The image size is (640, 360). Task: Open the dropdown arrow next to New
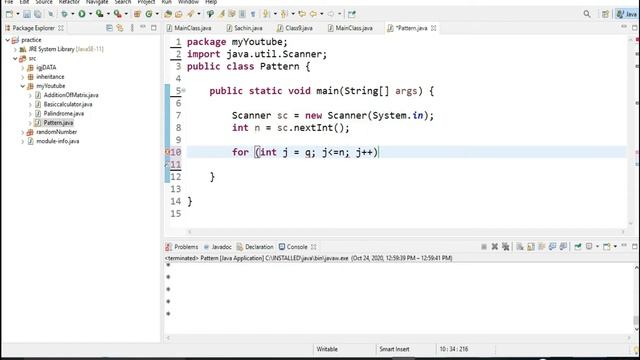click(x=18, y=14)
